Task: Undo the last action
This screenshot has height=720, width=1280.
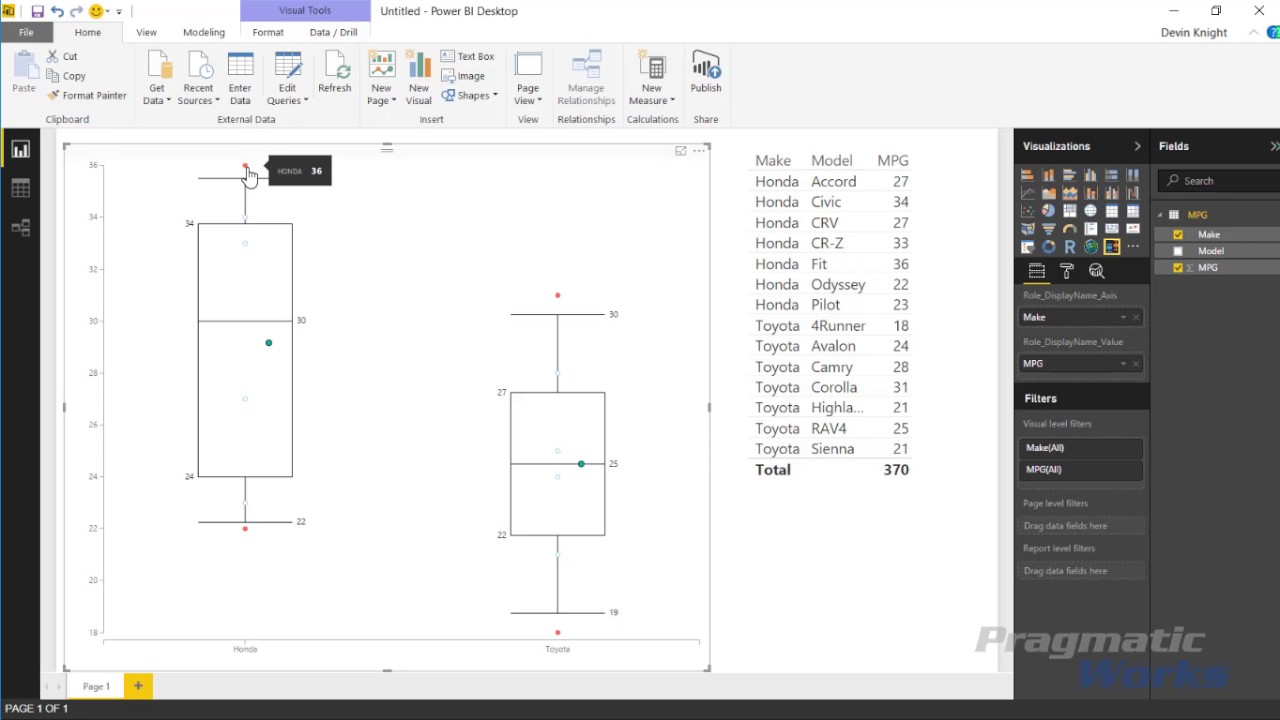Action: [57, 11]
